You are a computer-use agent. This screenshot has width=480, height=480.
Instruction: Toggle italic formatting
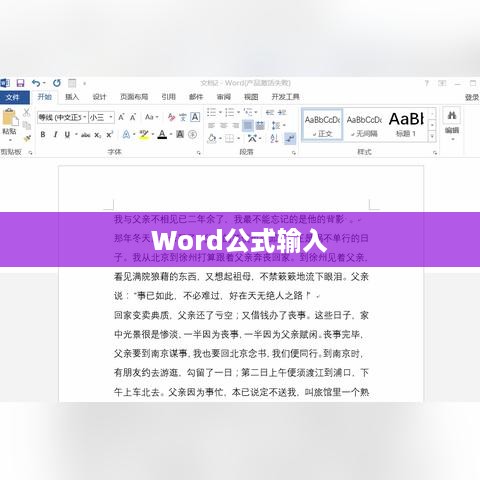pos(55,135)
